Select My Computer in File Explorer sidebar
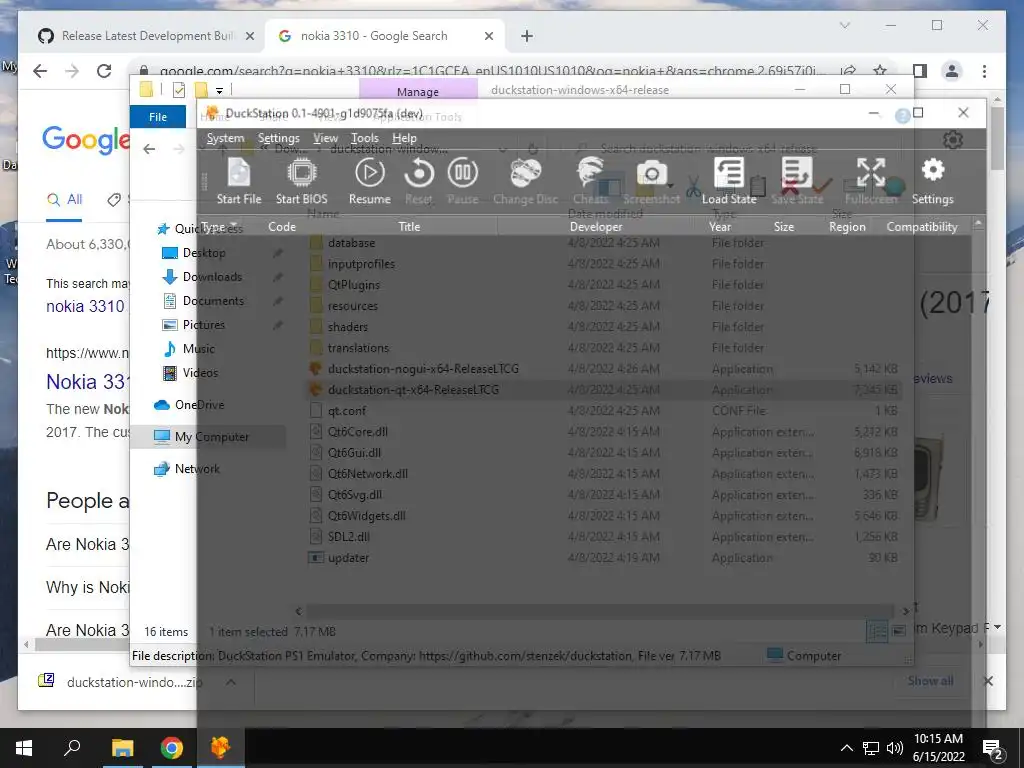Viewport: 1024px width, 768px height. point(212,437)
